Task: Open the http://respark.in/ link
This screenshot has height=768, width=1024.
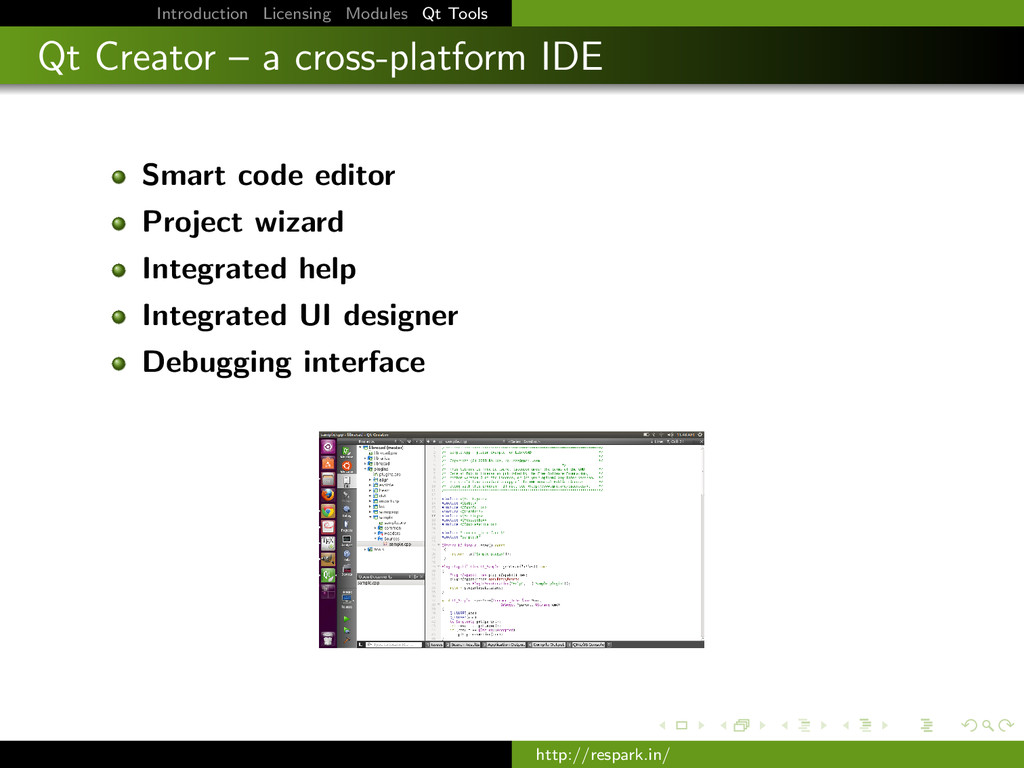Action: coord(602,755)
